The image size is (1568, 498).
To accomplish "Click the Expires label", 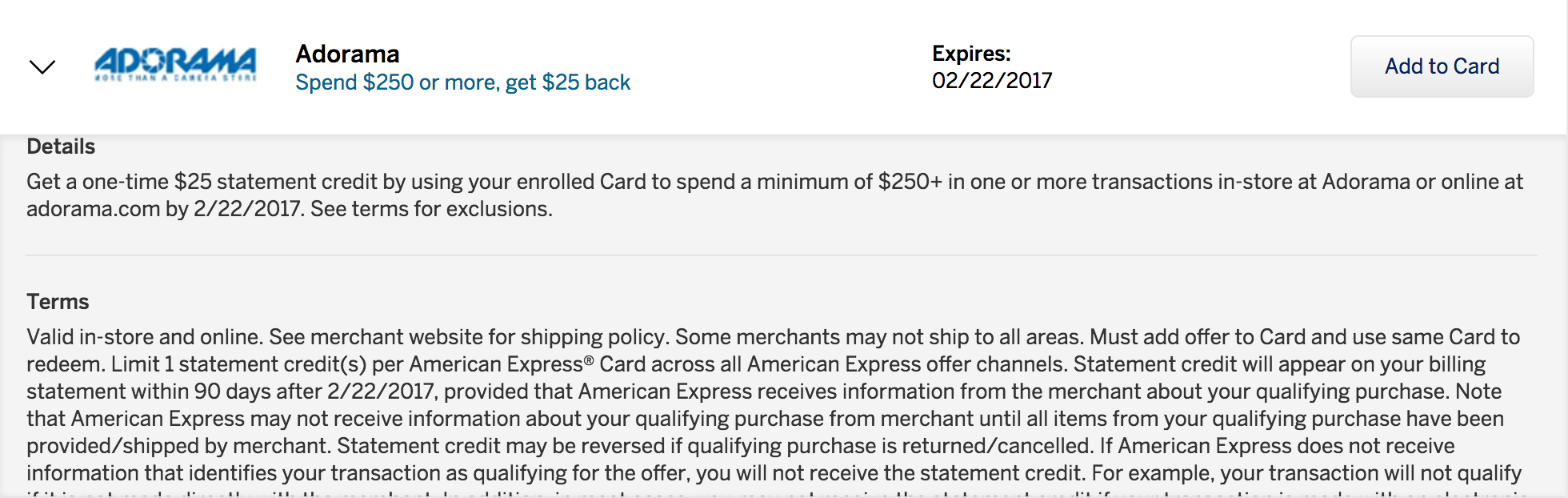I will point(971,54).
